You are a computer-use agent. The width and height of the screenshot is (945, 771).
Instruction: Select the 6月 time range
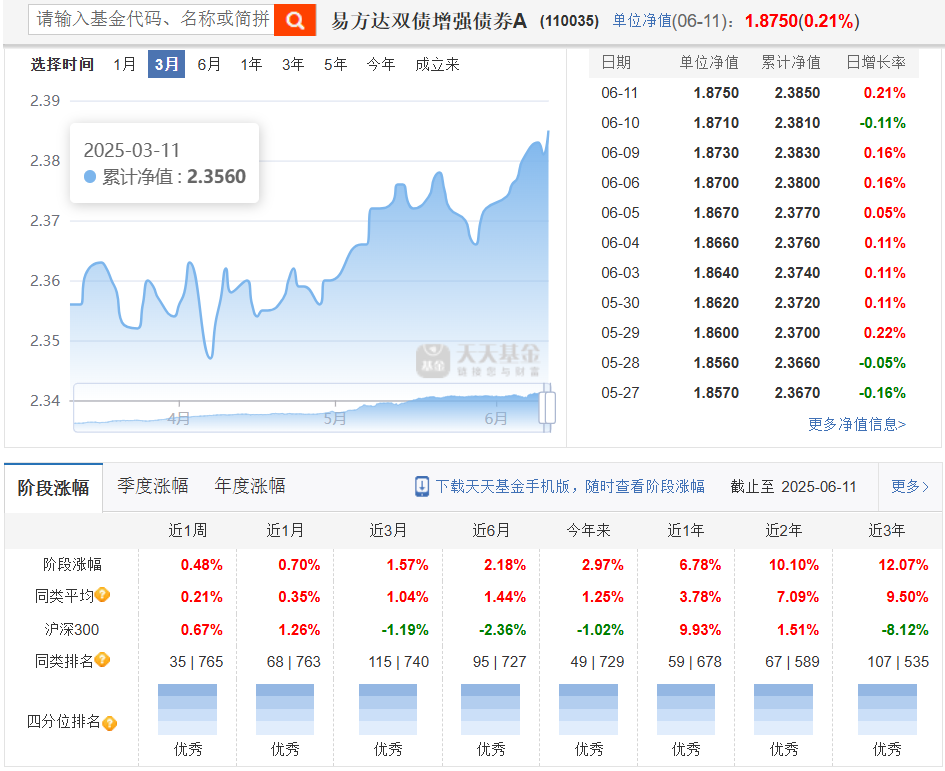209,64
